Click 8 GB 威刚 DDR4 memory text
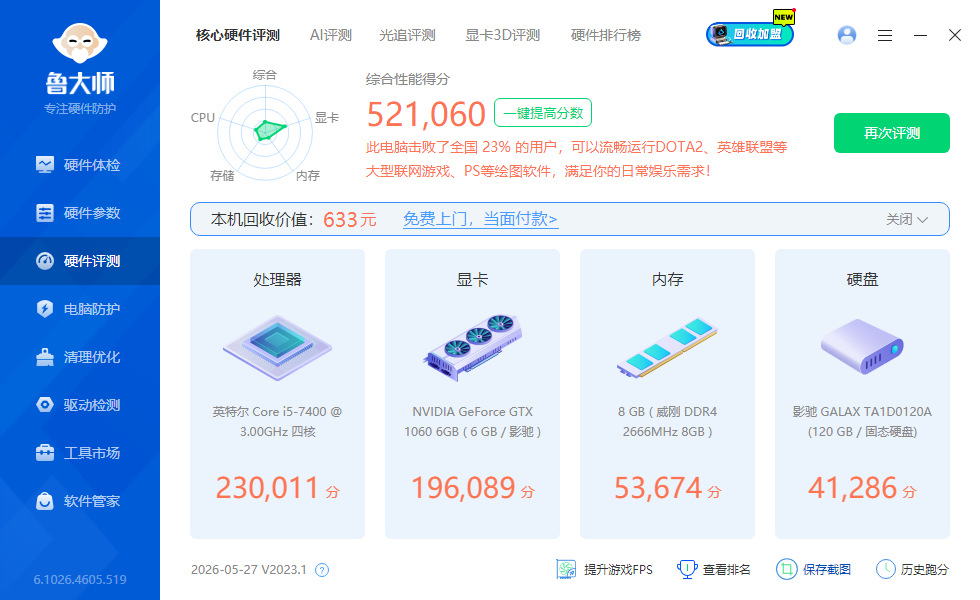 [667, 421]
